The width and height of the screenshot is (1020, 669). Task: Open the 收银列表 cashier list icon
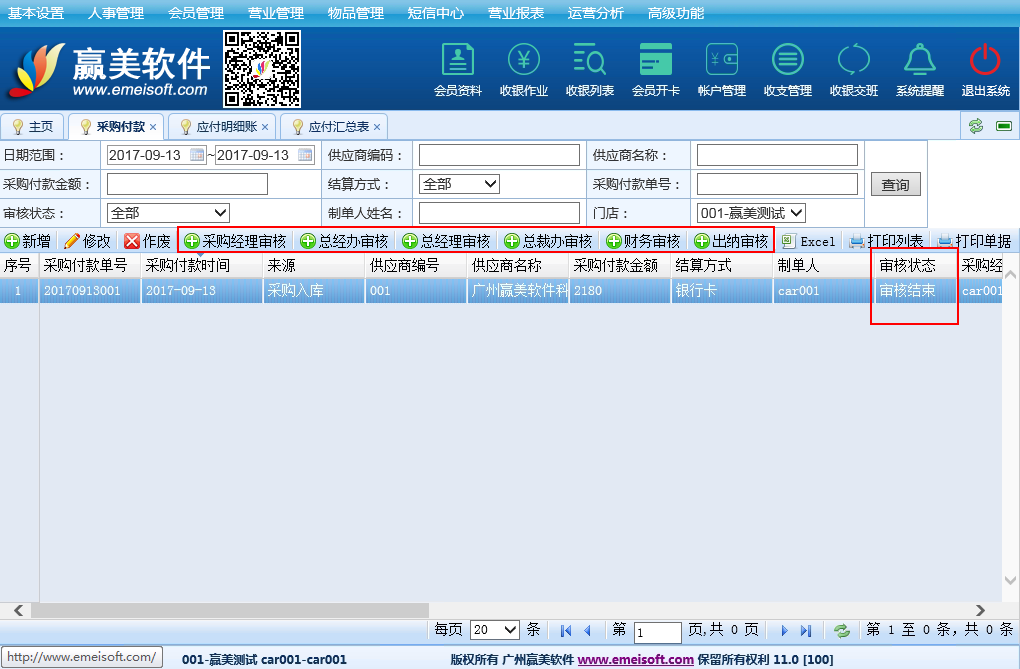tap(589, 61)
